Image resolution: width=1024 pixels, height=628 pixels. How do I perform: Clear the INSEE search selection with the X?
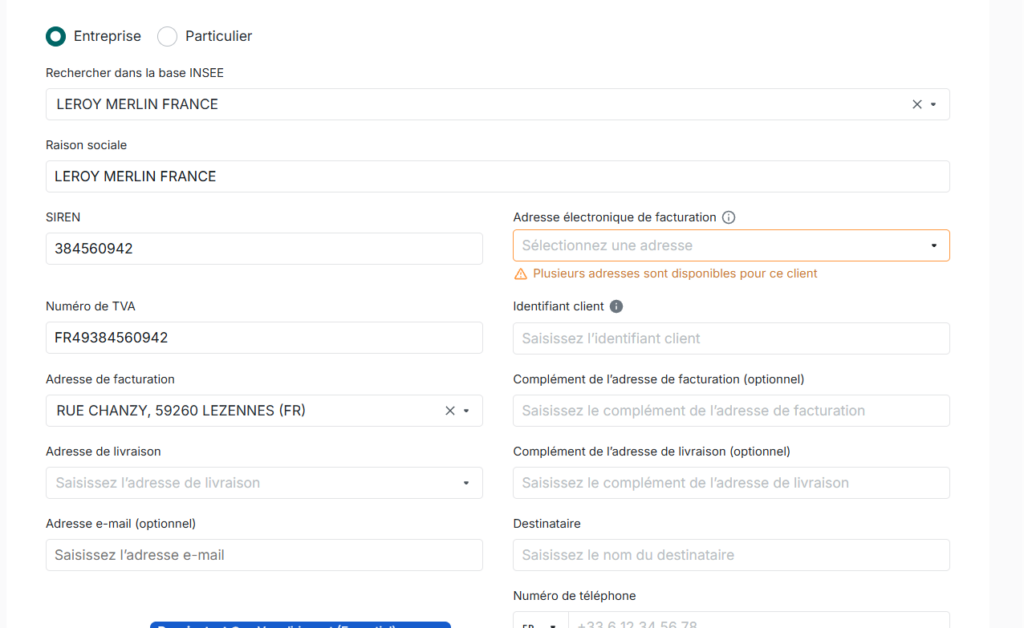917,104
